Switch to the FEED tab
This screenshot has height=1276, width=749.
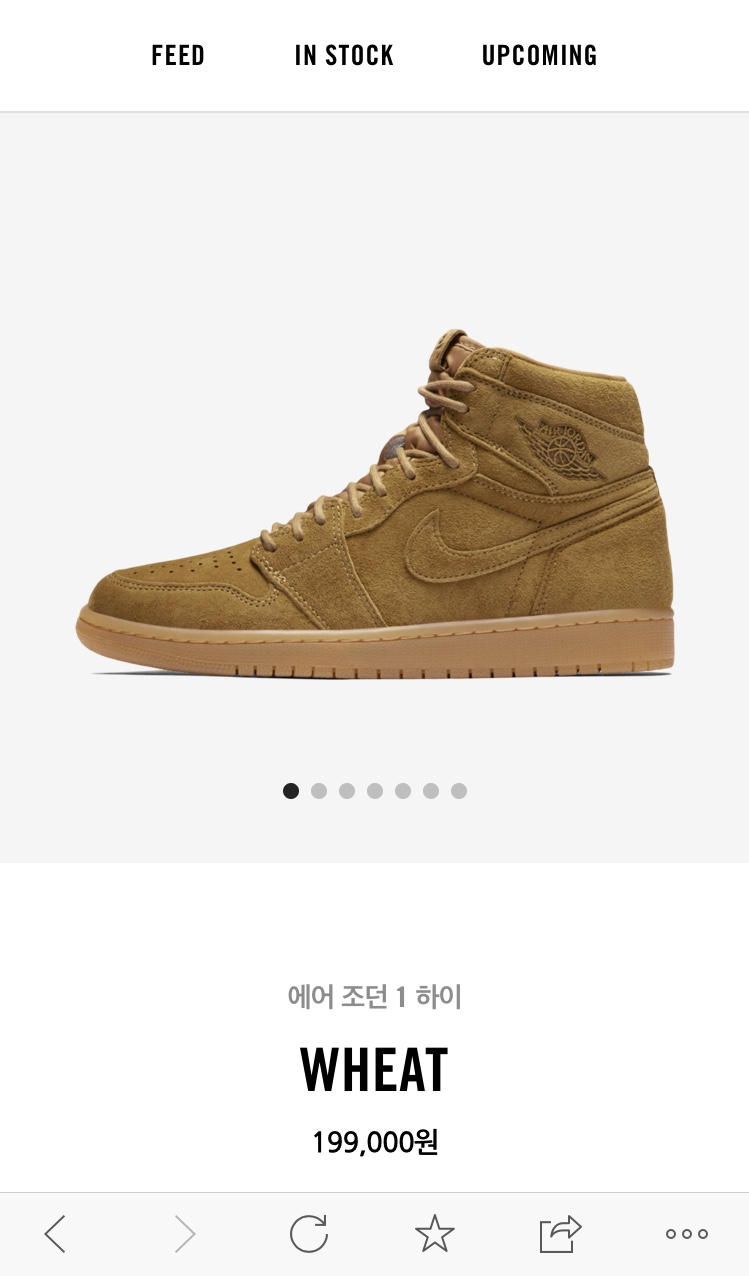(x=178, y=55)
